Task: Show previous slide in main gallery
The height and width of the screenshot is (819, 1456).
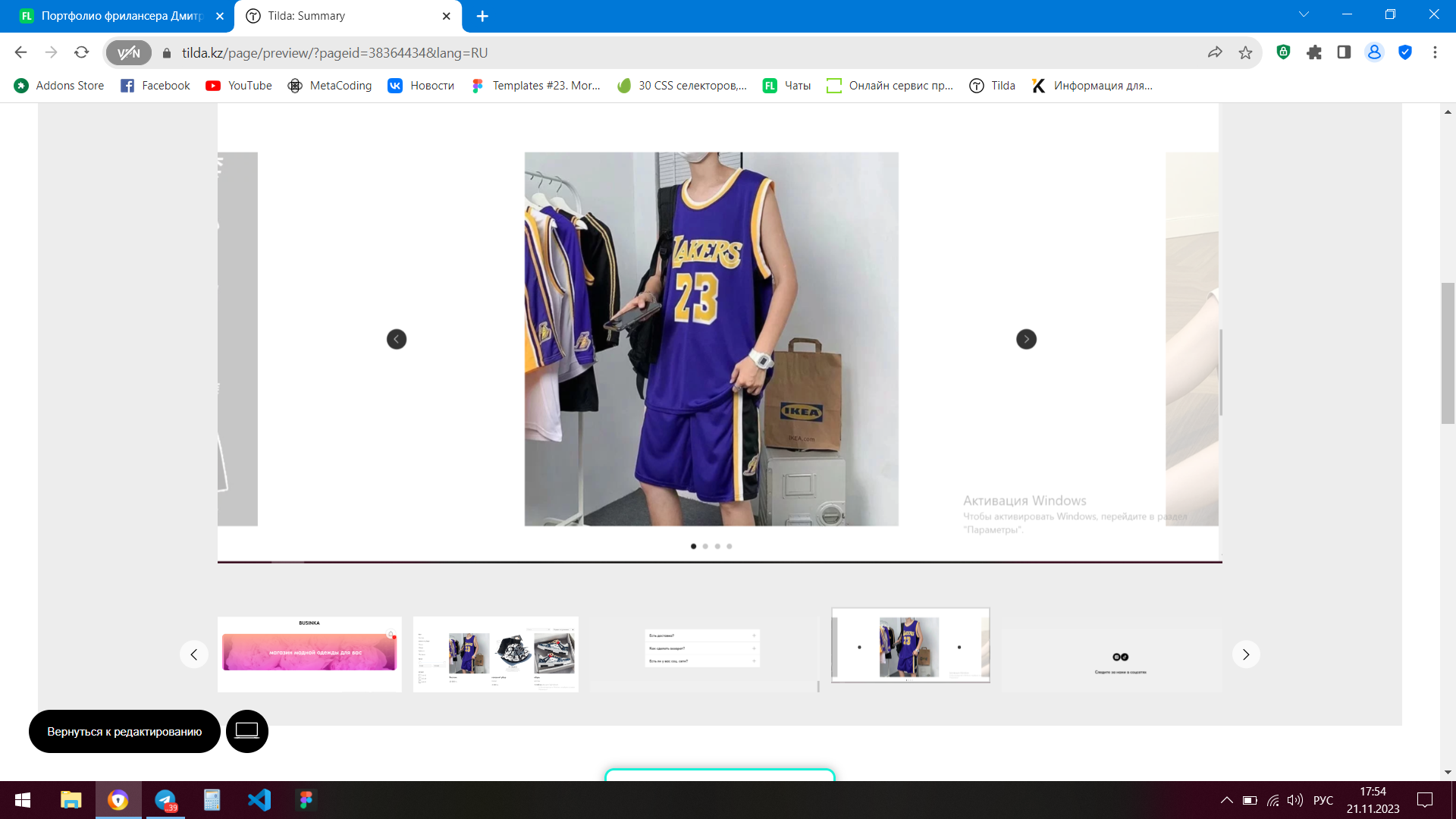Action: click(x=397, y=339)
